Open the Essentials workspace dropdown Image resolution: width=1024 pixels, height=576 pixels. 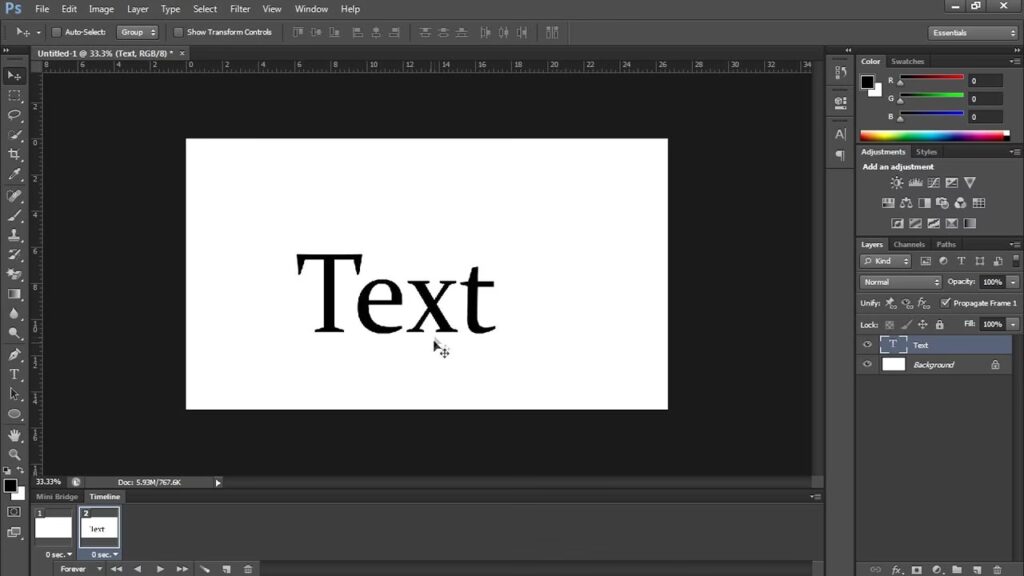[972, 32]
